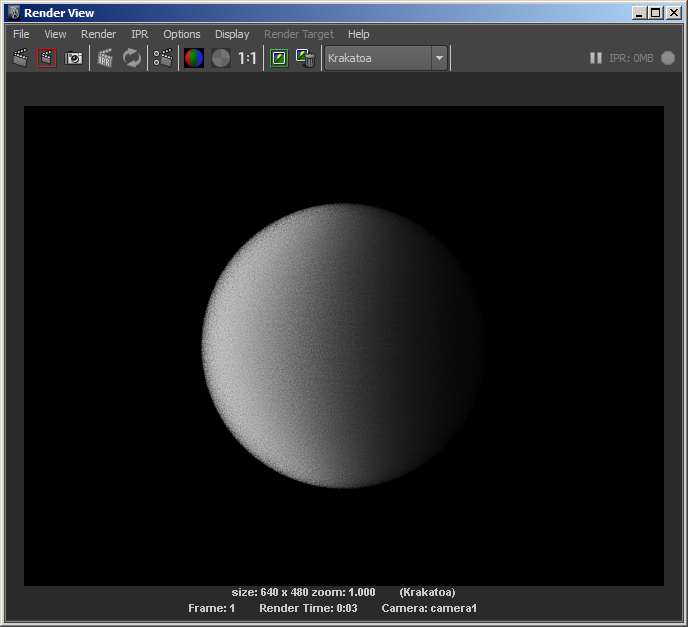The height and width of the screenshot is (627, 688).
Task: Open the Krakatoa renderer dropdown
Action: pyautogui.click(x=386, y=58)
